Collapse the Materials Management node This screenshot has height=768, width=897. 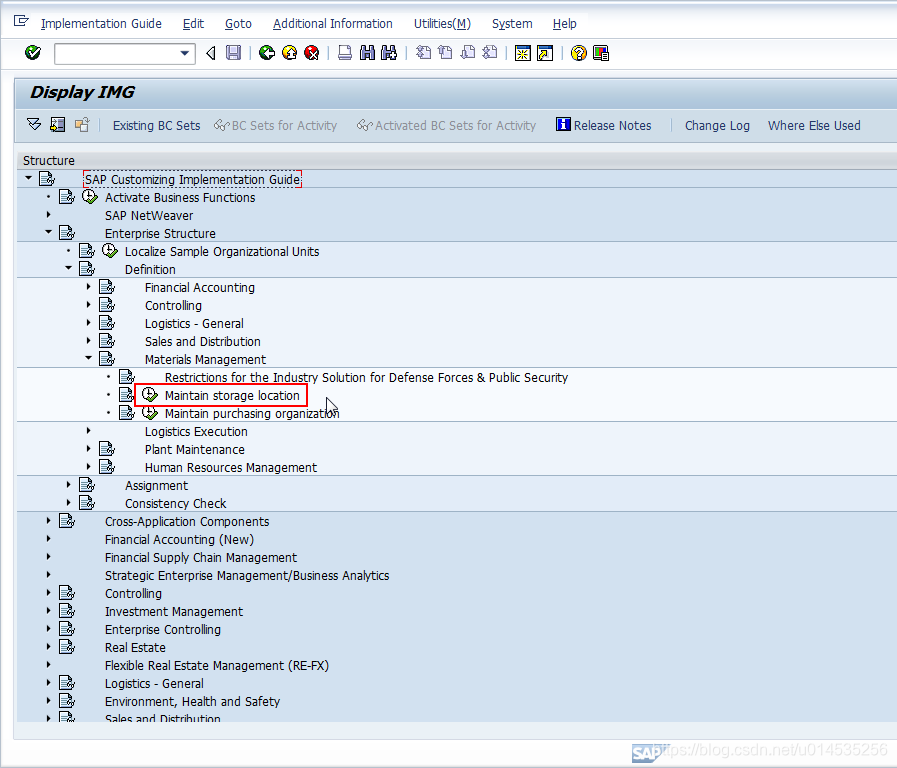point(89,358)
